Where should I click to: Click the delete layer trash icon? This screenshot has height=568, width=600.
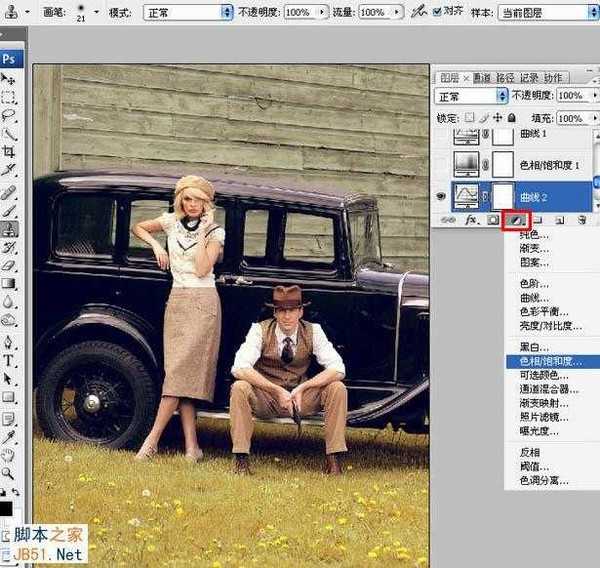coord(581,219)
